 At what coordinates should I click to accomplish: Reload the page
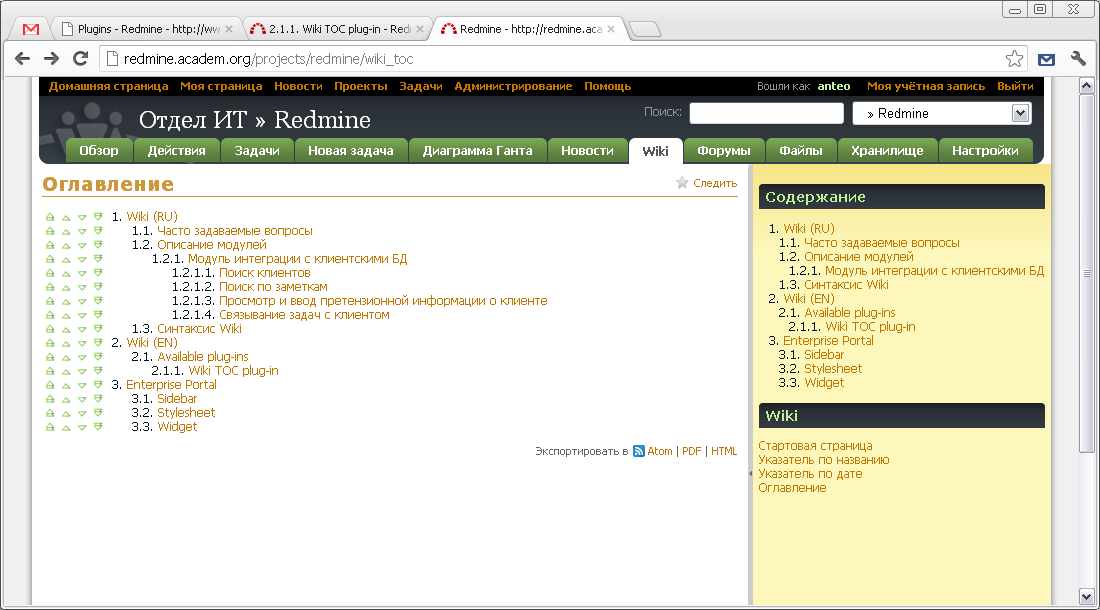(x=81, y=59)
